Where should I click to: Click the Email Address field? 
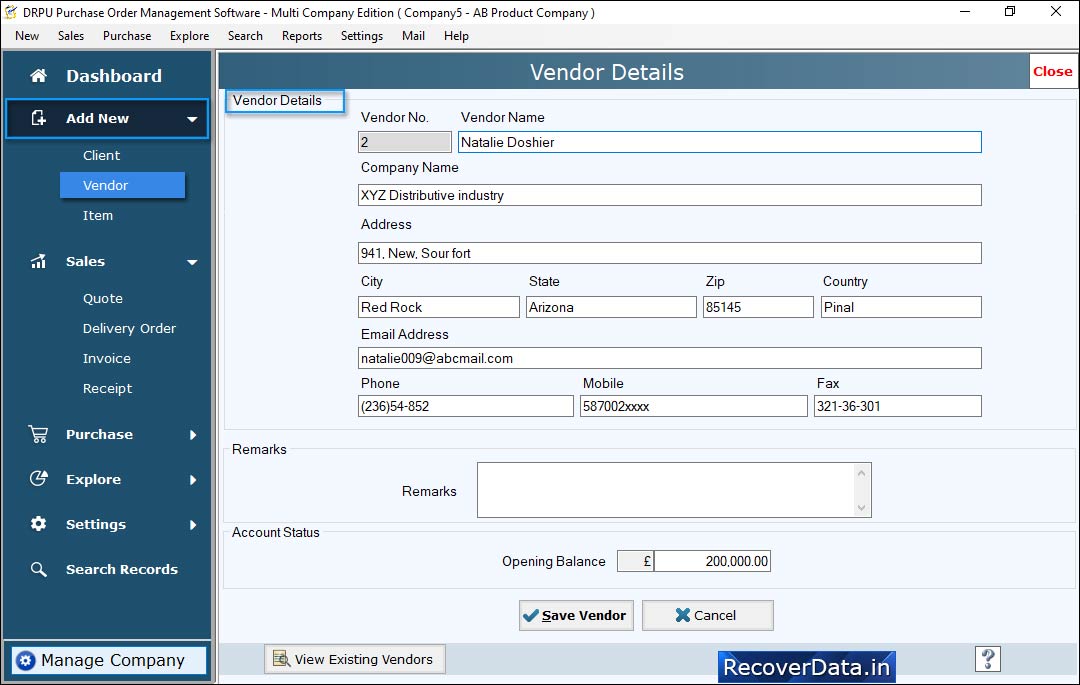[x=669, y=358]
